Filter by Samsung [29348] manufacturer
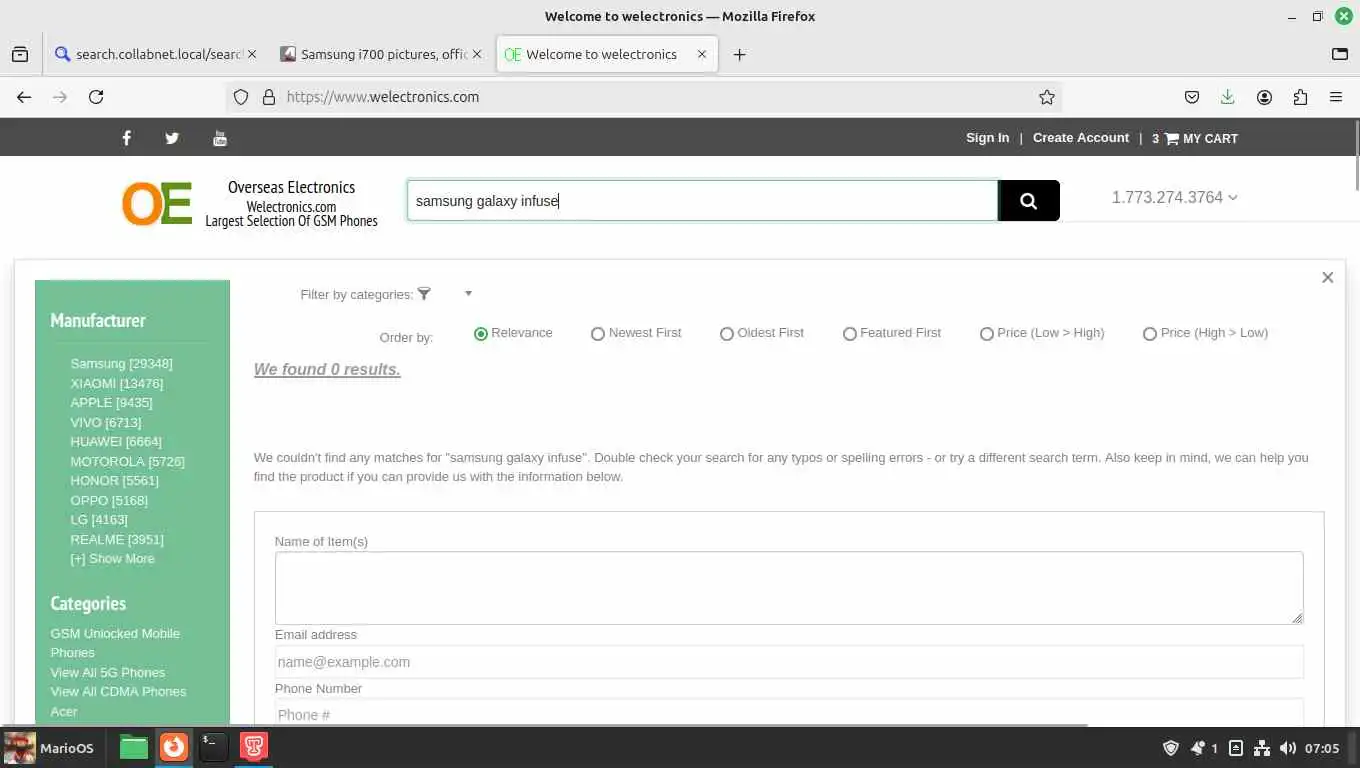 click(x=121, y=364)
